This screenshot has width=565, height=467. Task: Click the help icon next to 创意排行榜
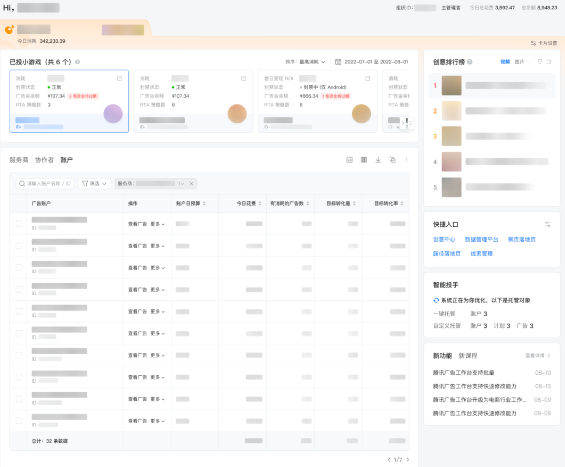pyautogui.click(x=470, y=62)
